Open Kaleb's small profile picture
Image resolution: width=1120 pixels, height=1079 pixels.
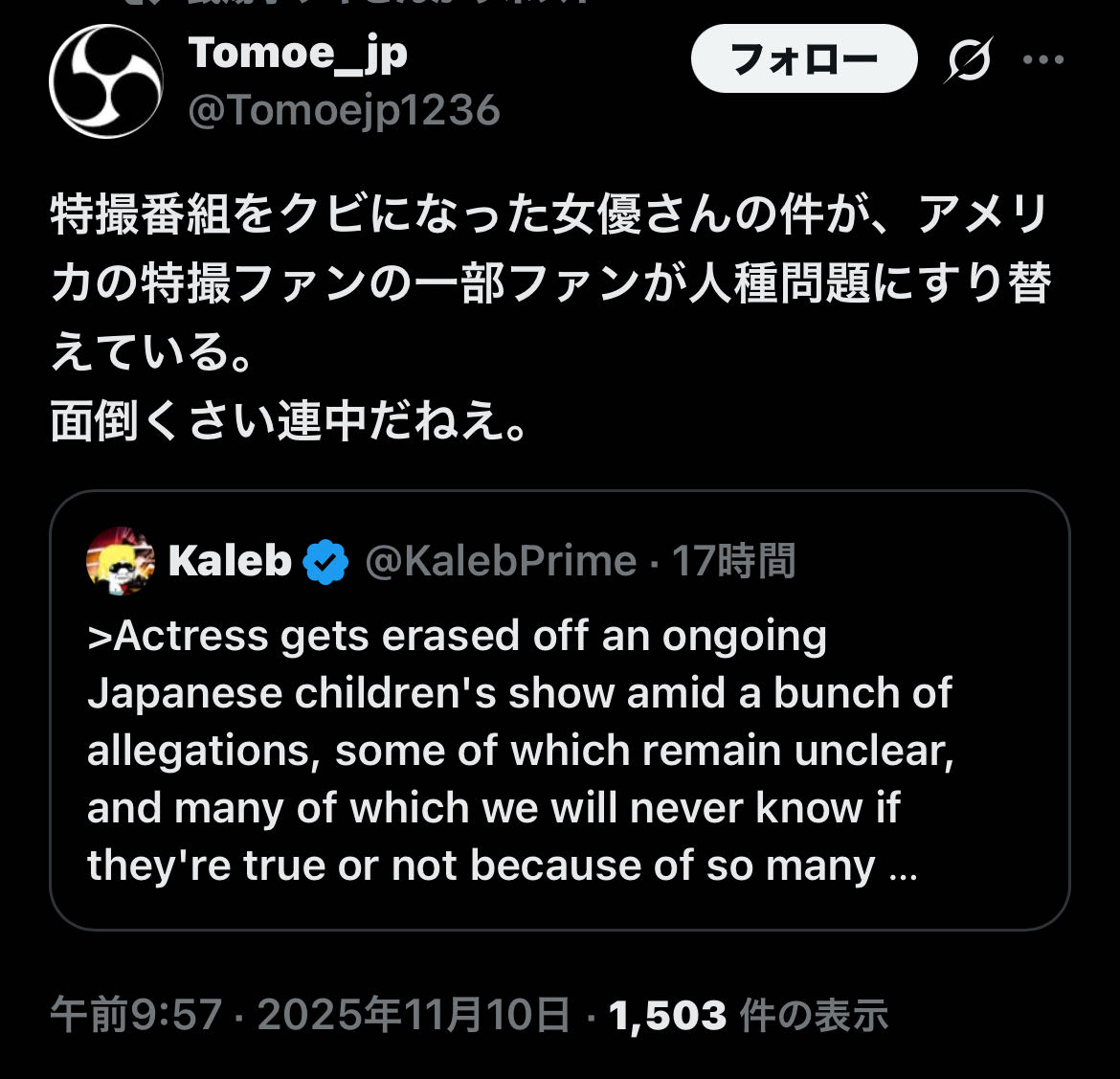(x=121, y=561)
